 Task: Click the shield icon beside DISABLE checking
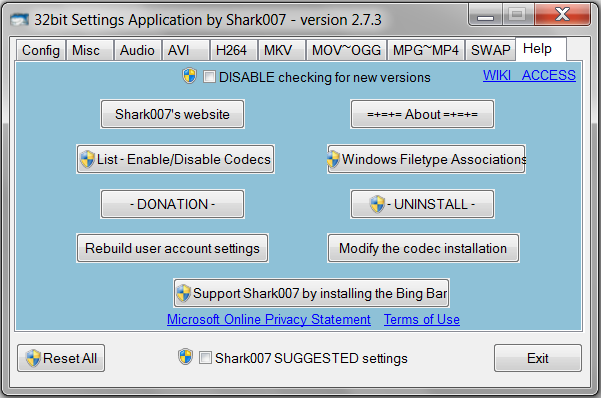(x=189, y=76)
